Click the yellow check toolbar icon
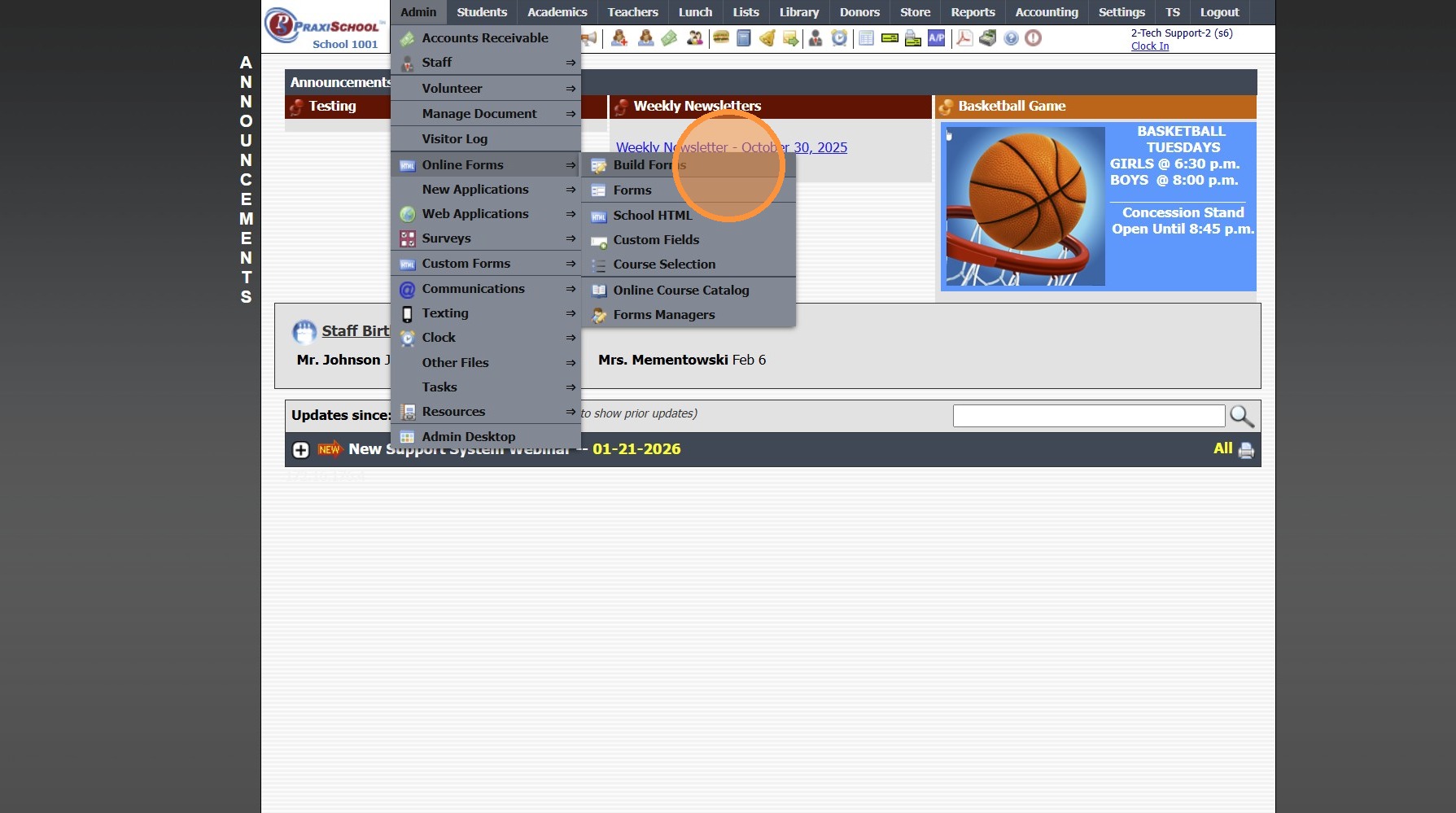 (890, 38)
